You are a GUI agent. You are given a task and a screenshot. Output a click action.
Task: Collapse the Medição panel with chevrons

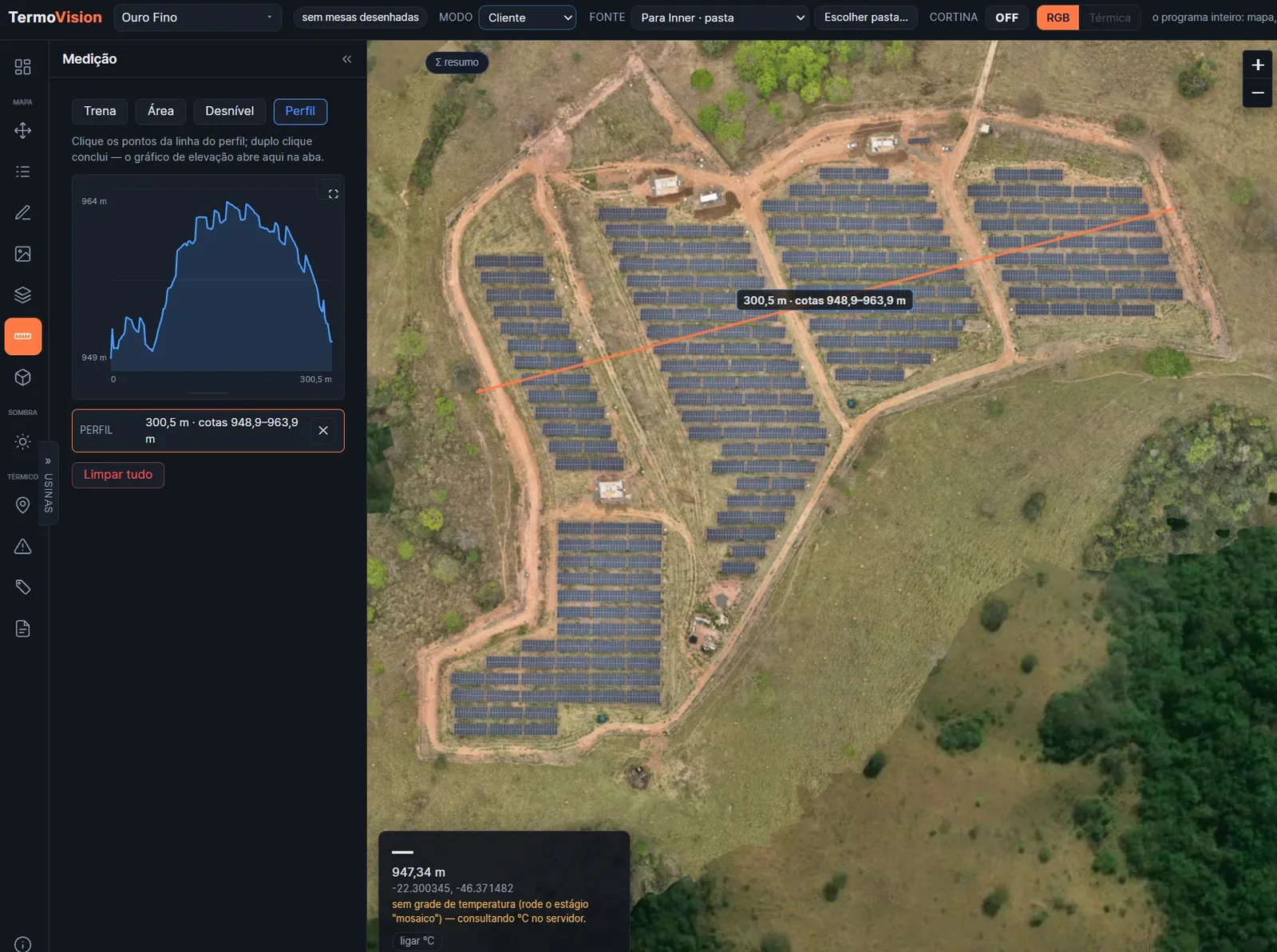pos(346,59)
